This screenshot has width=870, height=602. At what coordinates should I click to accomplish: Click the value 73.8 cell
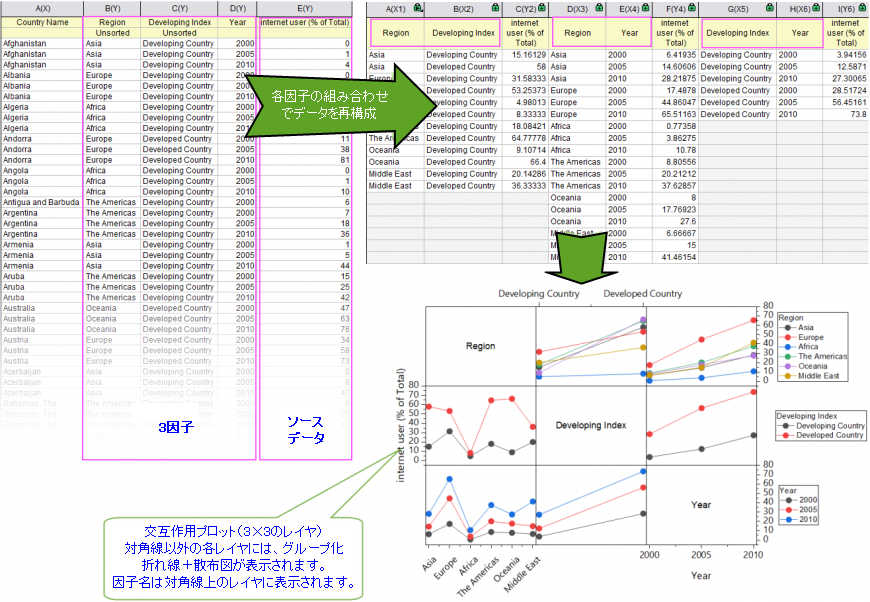point(846,114)
